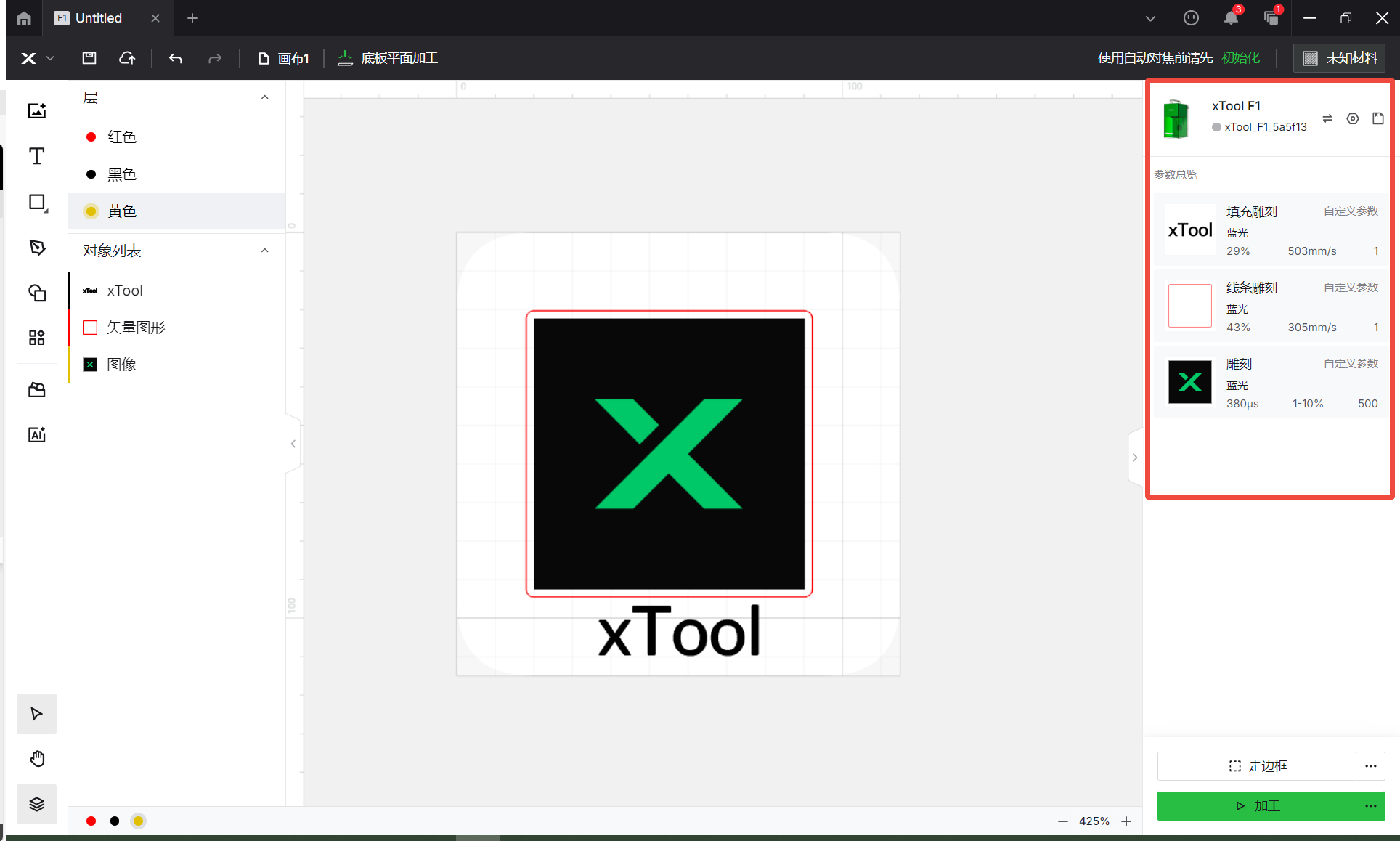Open the 雕刻 image parameter card
This screenshot has height=841, width=1400.
[x=1271, y=383]
